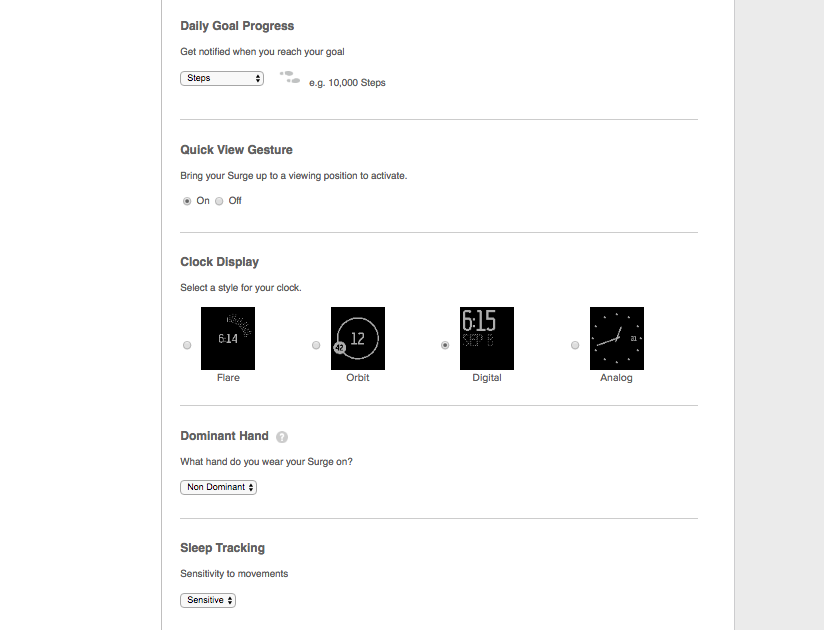Image resolution: width=824 pixels, height=630 pixels.
Task: Select the Orbit radio button
Action: (316, 345)
